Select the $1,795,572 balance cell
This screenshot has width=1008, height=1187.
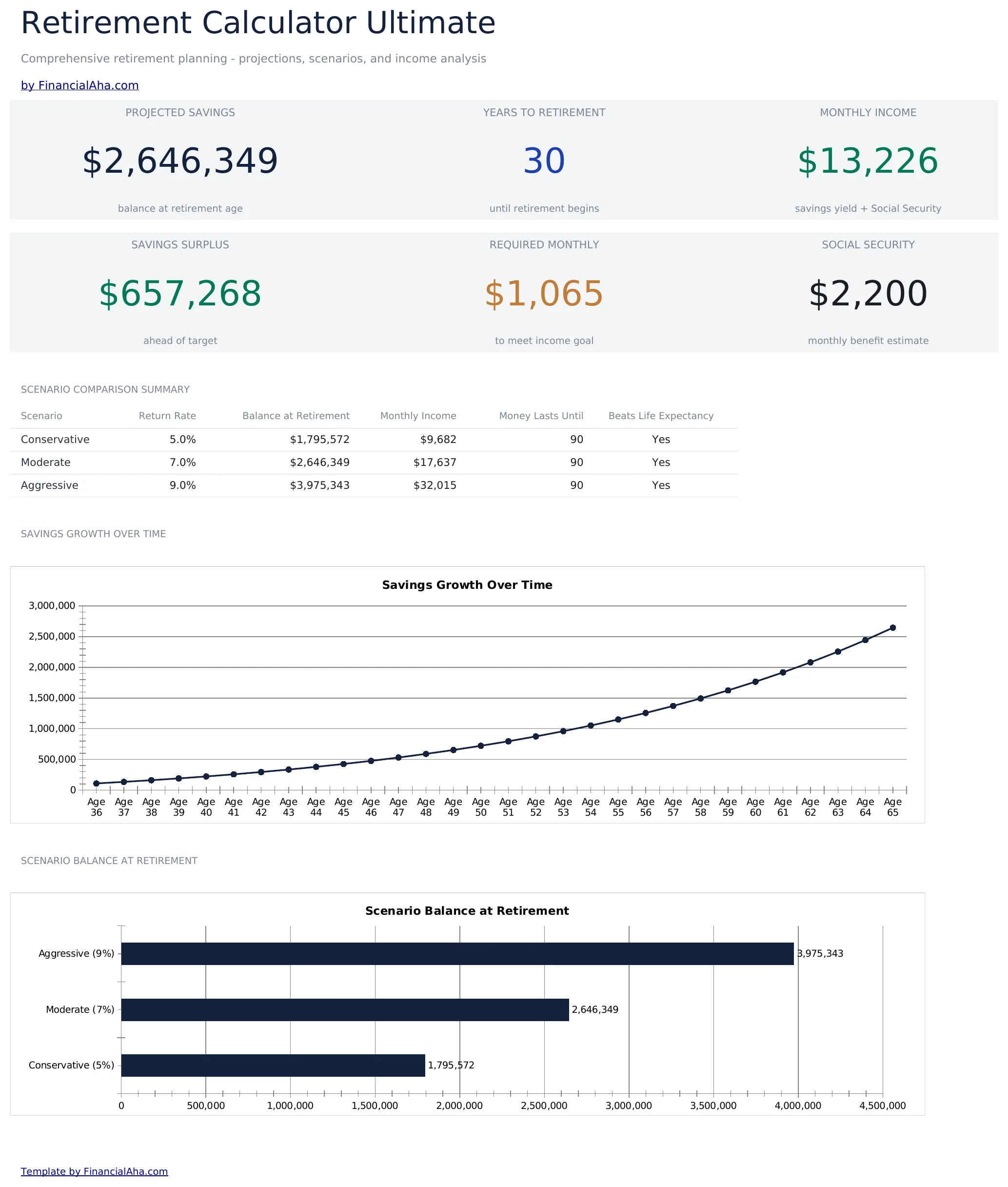tap(319, 439)
